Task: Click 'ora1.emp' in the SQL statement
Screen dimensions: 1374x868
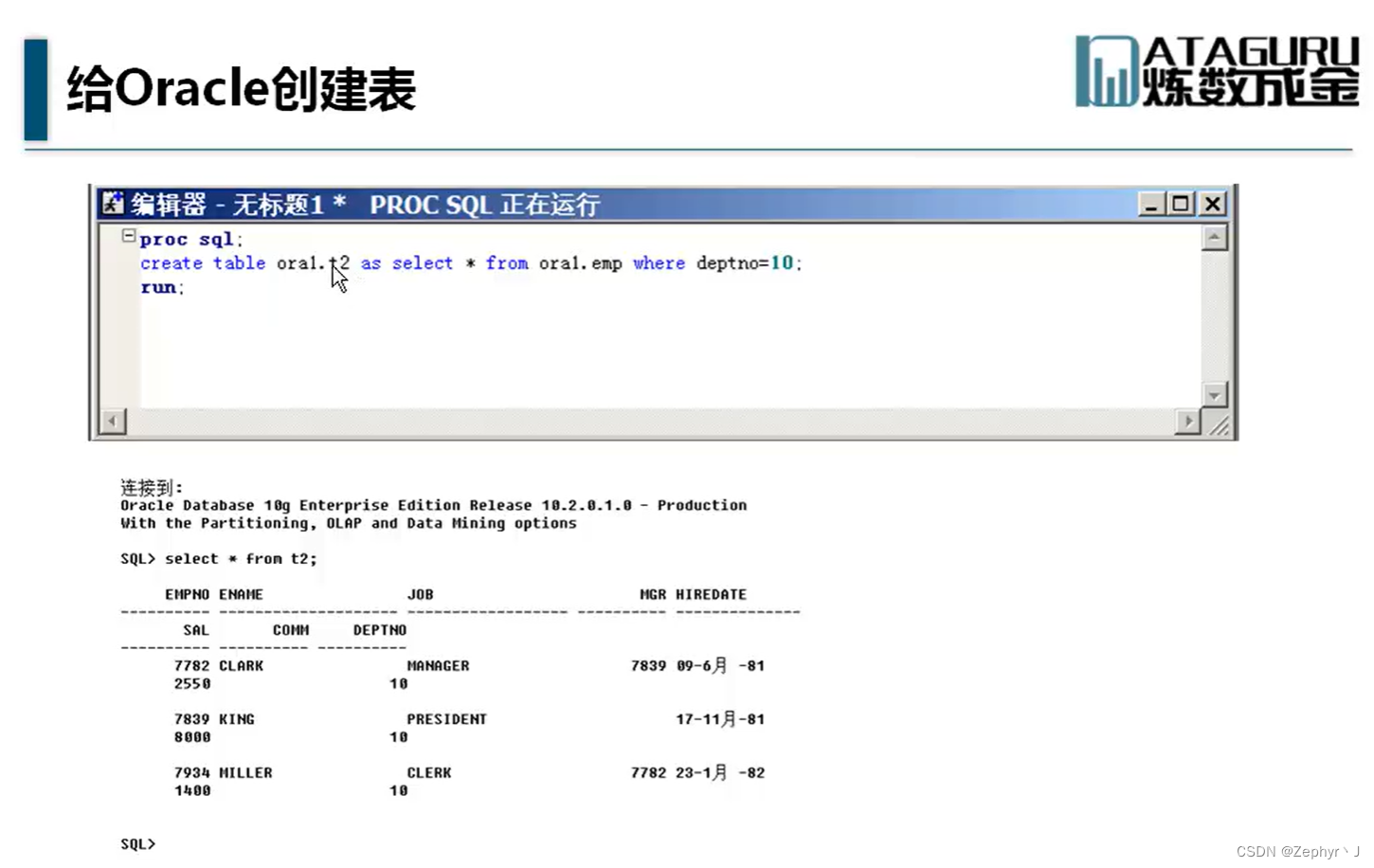Action: [580, 263]
